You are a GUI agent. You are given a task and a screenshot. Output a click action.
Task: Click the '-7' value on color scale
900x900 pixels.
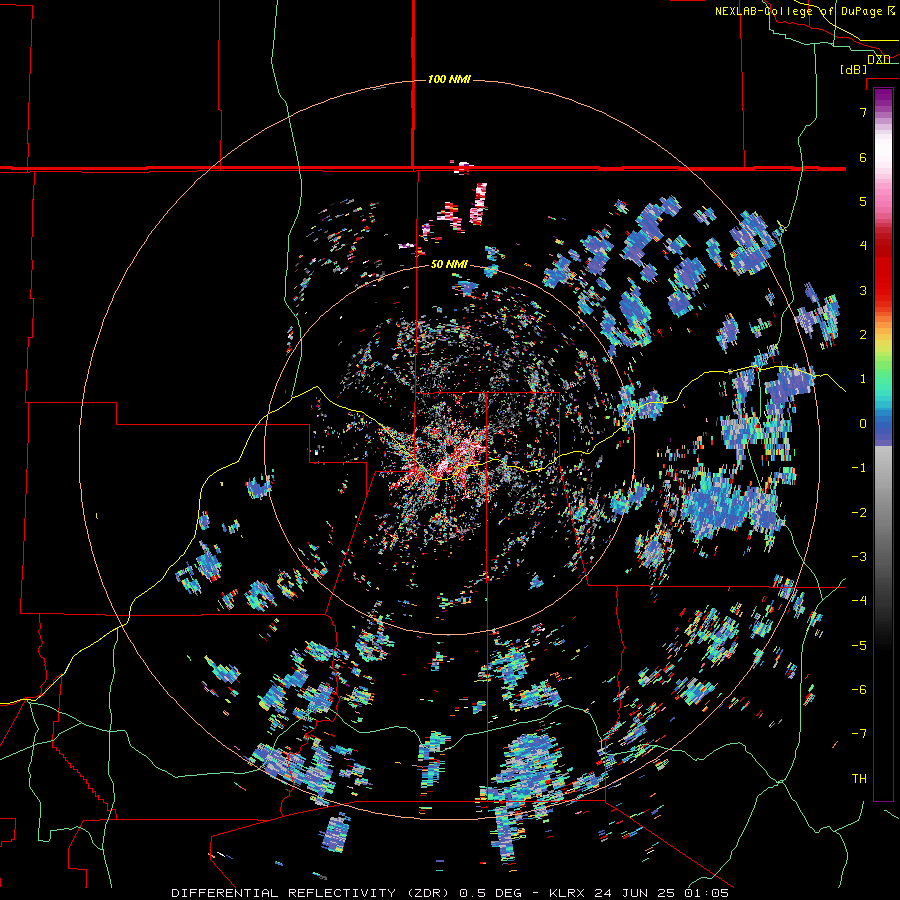tap(859, 734)
